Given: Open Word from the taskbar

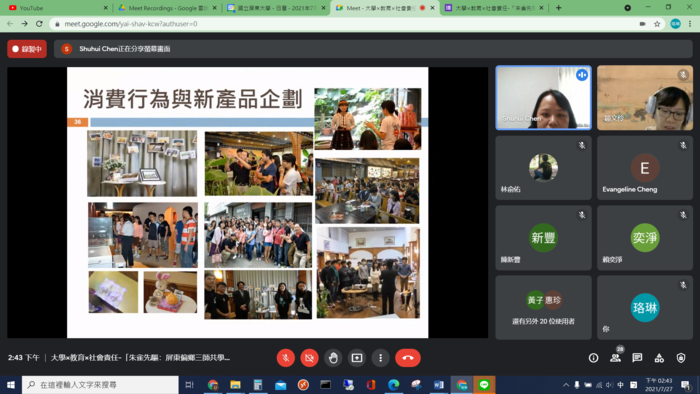Looking at the screenshot, I should point(438,385).
